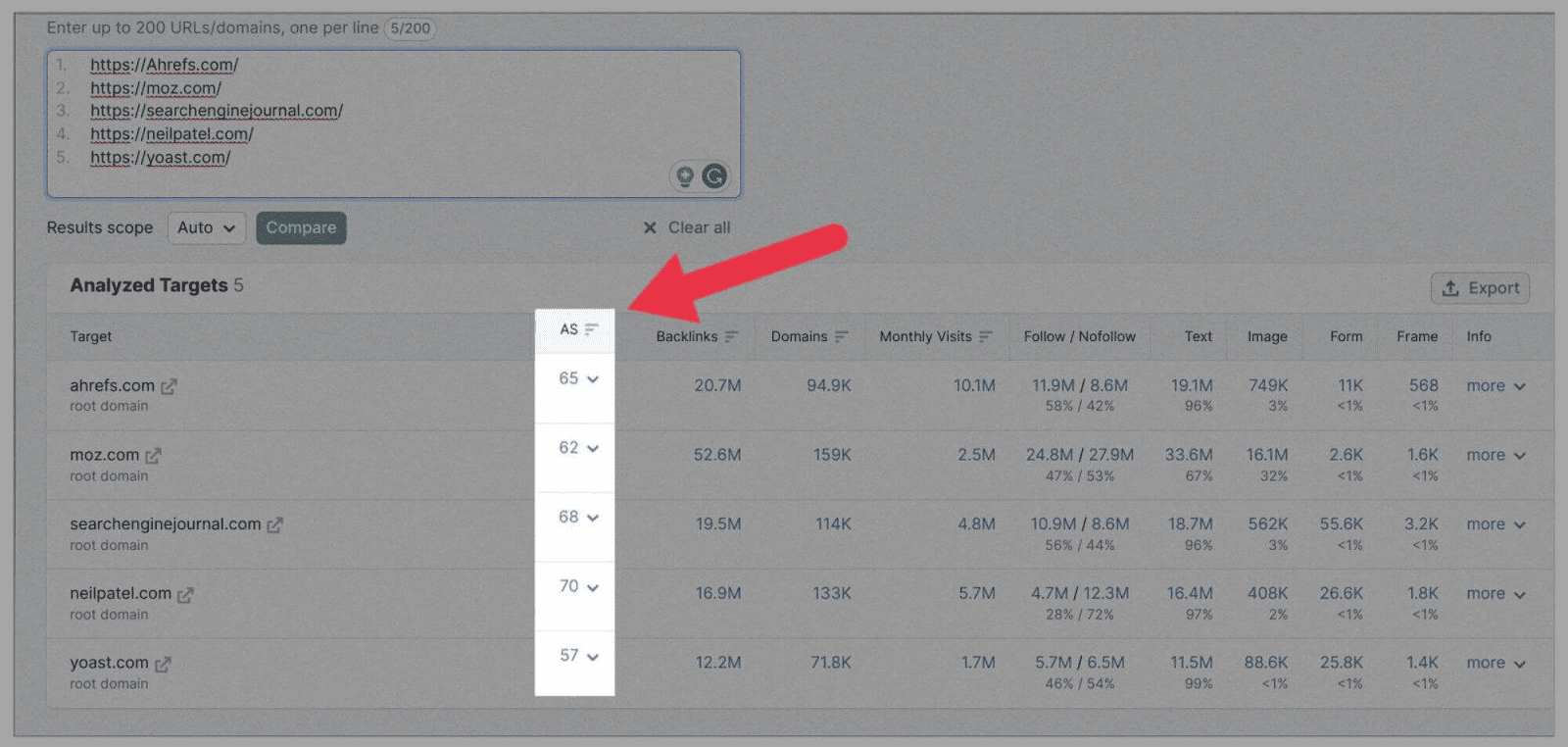Screen dimensions: 1568x747
Task: Click ahrefs.com frame value 568
Action: pos(1423,385)
